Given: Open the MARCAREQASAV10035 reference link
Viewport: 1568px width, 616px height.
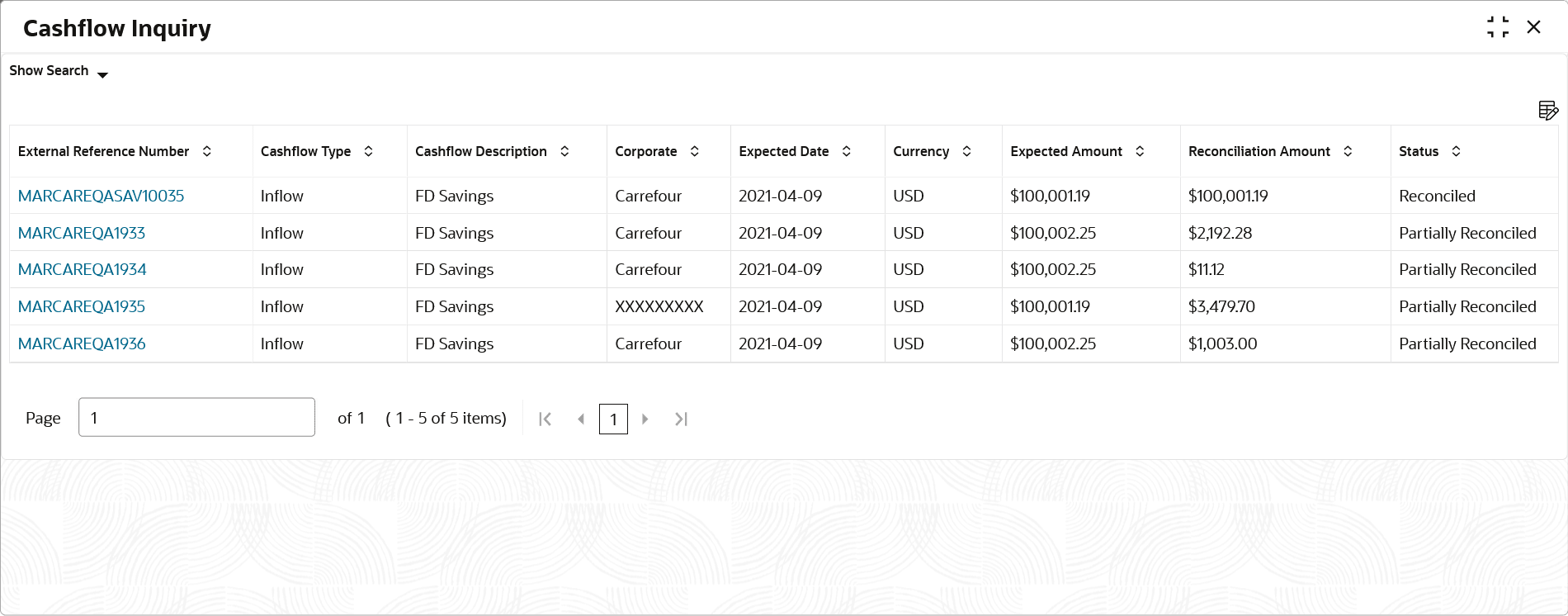Looking at the screenshot, I should 101,196.
